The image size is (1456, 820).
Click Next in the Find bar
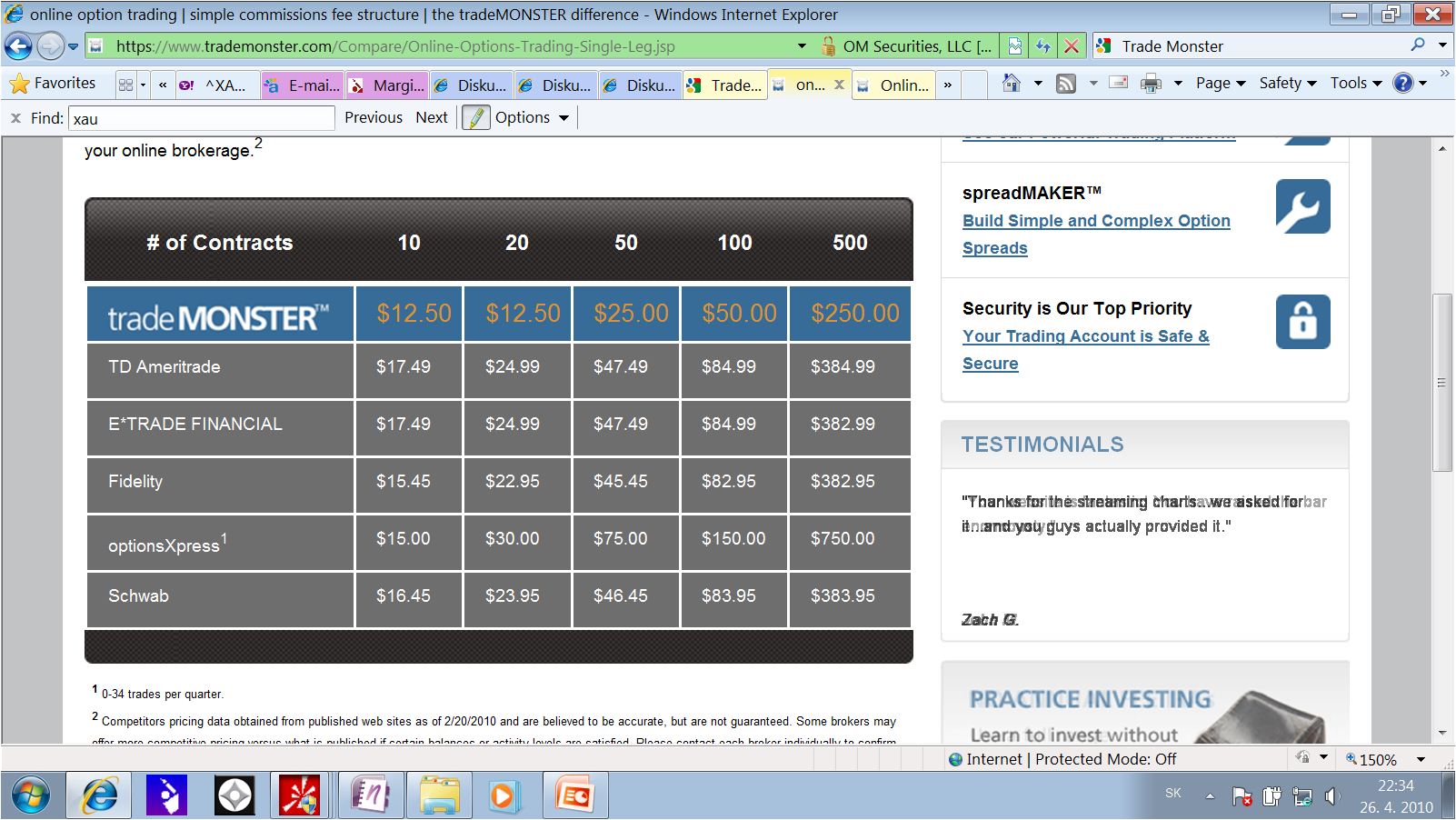(432, 118)
